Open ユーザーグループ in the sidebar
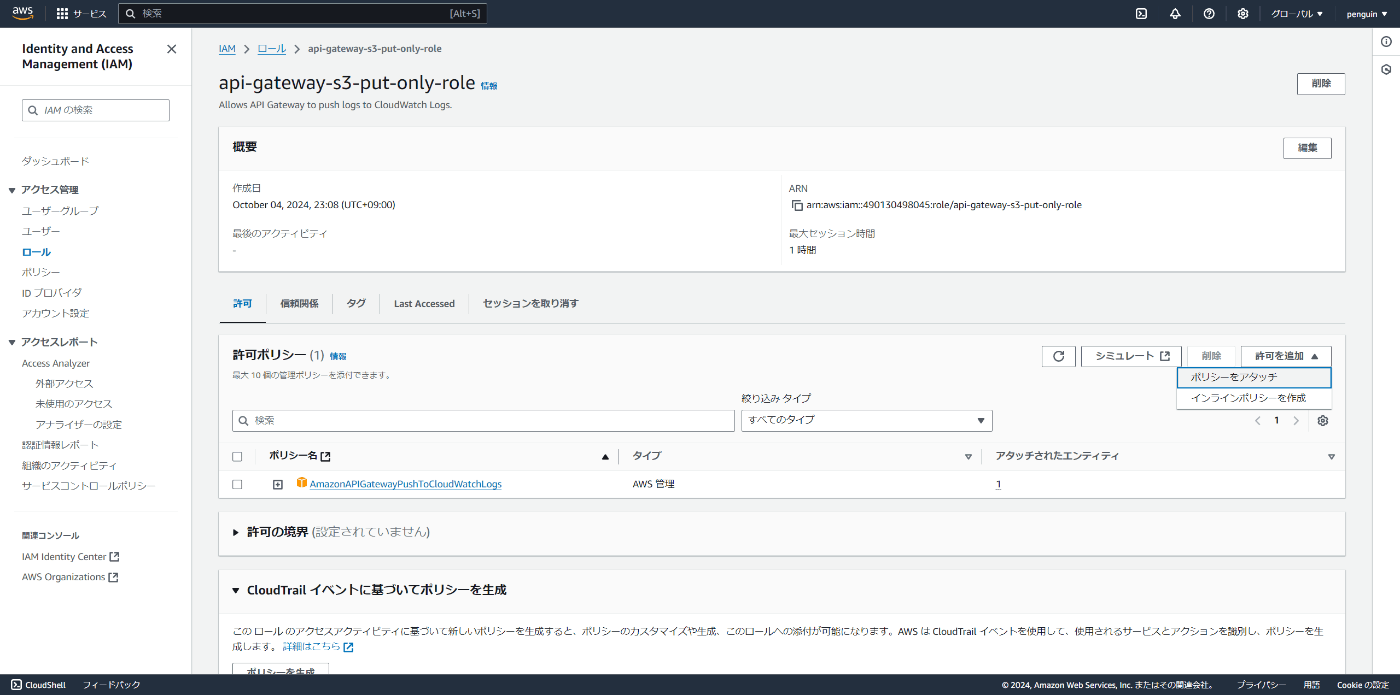Screen dimensions: 1400x695 pos(60,211)
